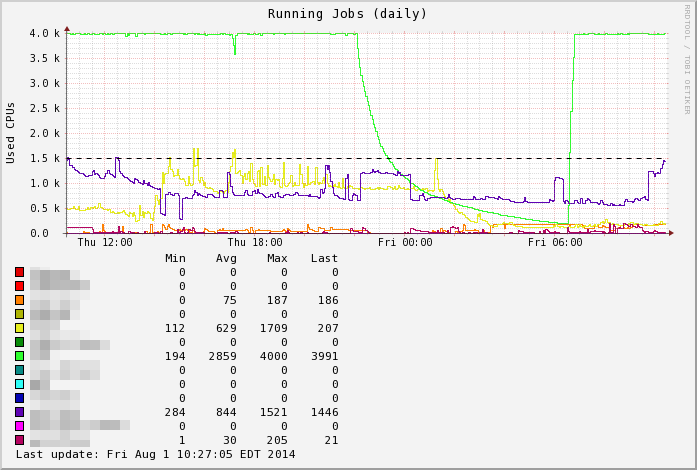Viewport: 697px width, 470px height.
Task: Select the Avg value '629'
Action: pyautogui.click(x=226, y=328)
